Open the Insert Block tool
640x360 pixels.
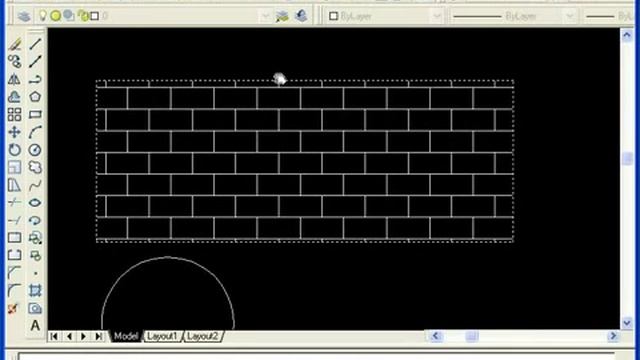click(35, 238)
